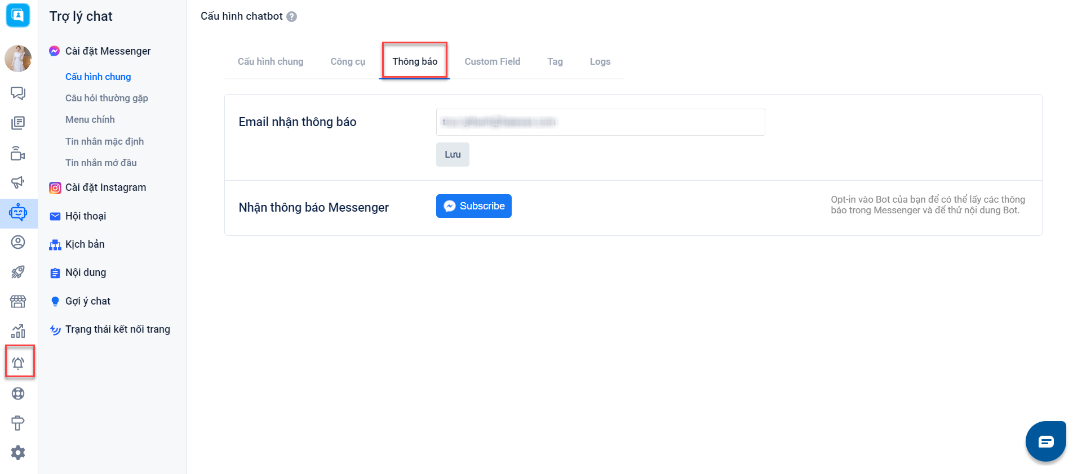Open the Custom Field tab
Image resolution: width=1073 pixels, height=474 pixels.
(x=492, y=62)
